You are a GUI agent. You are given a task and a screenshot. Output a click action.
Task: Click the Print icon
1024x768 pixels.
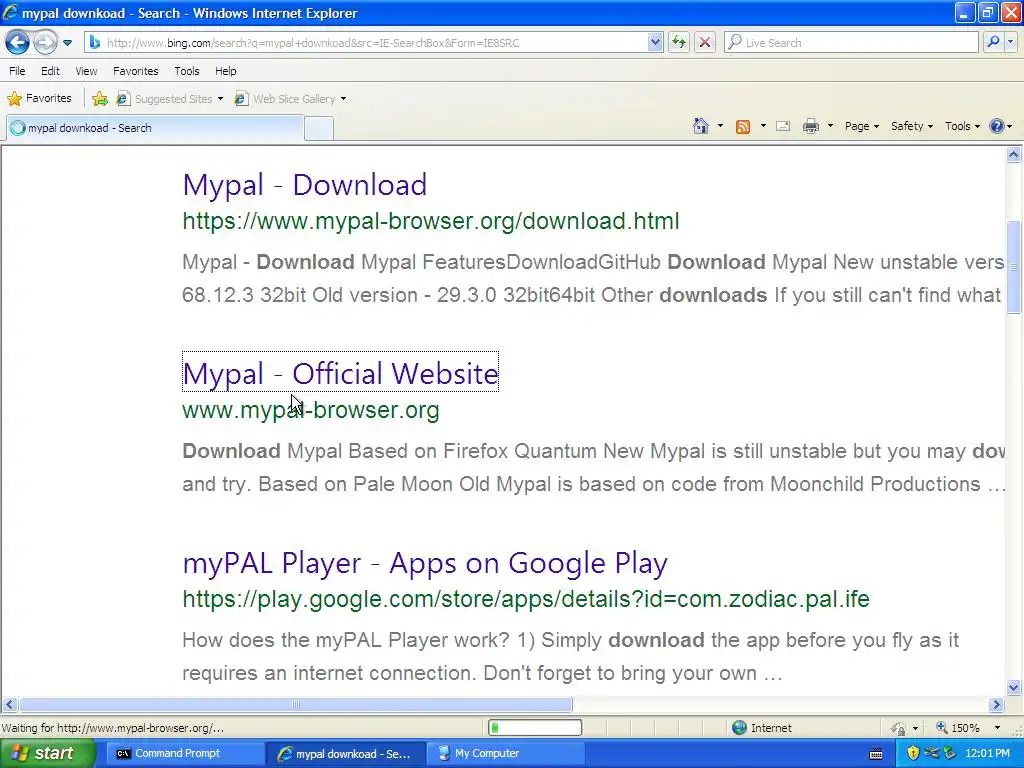[x=810, y=126]
